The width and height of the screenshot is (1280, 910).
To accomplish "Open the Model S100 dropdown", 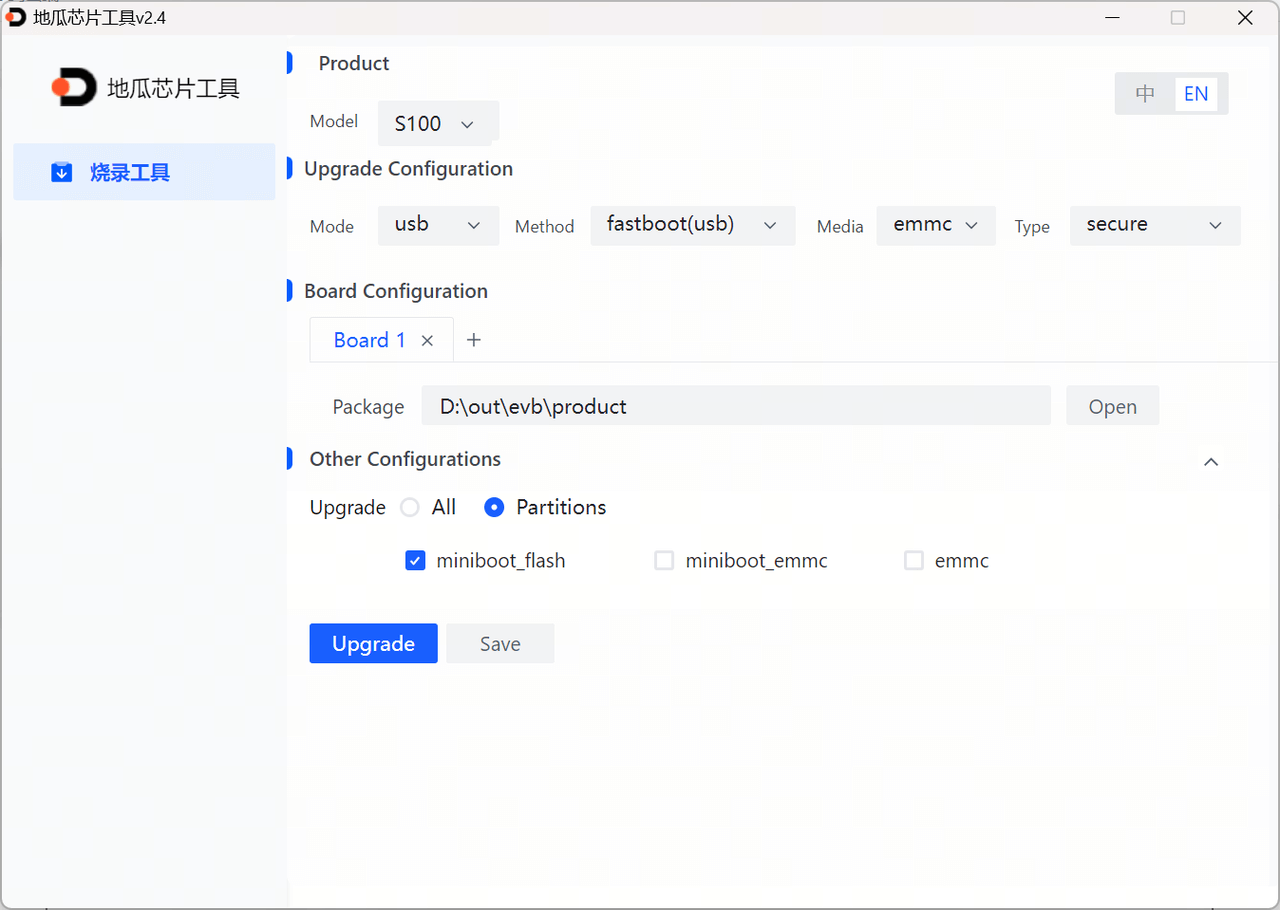I will (437, 123).
